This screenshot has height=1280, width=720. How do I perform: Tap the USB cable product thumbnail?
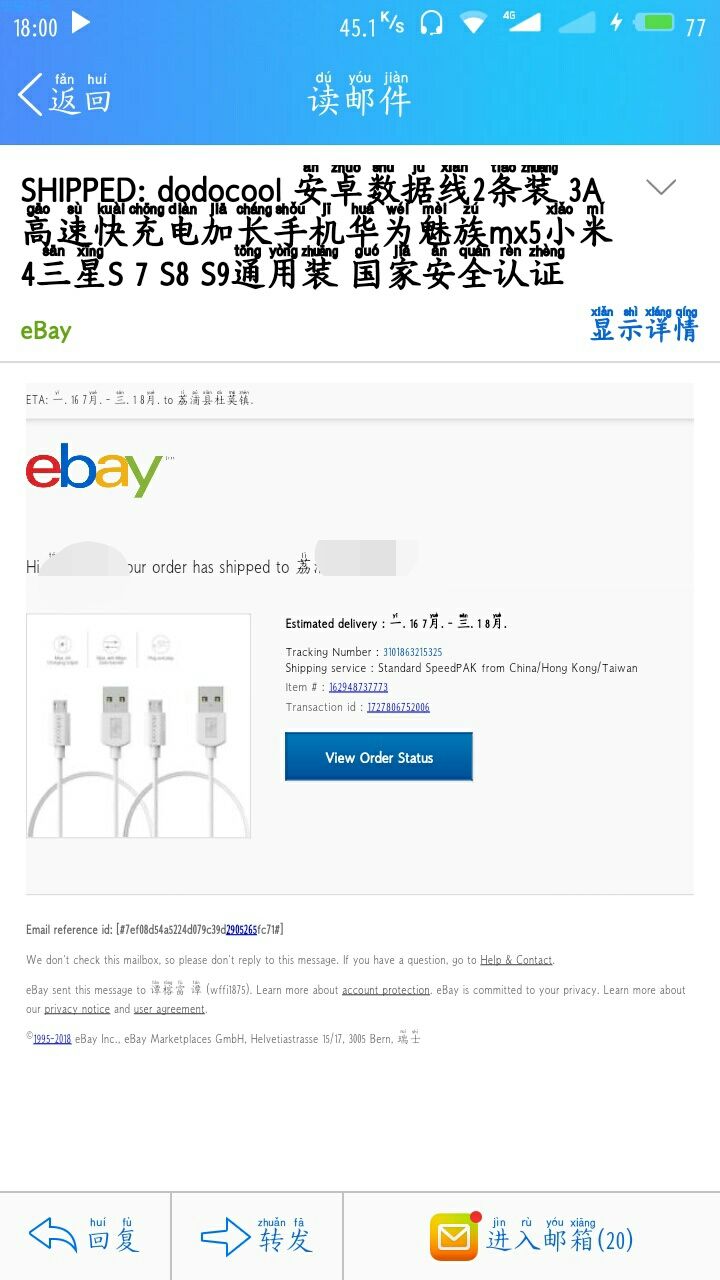(x=138, y=726)
